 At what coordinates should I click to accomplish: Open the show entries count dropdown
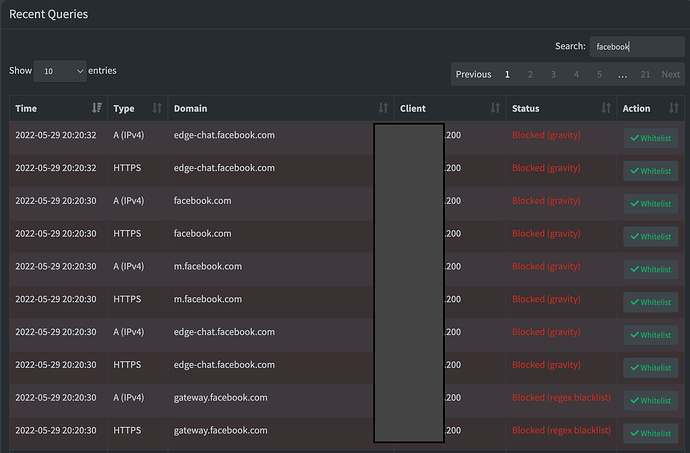click(x=61, y=71)
